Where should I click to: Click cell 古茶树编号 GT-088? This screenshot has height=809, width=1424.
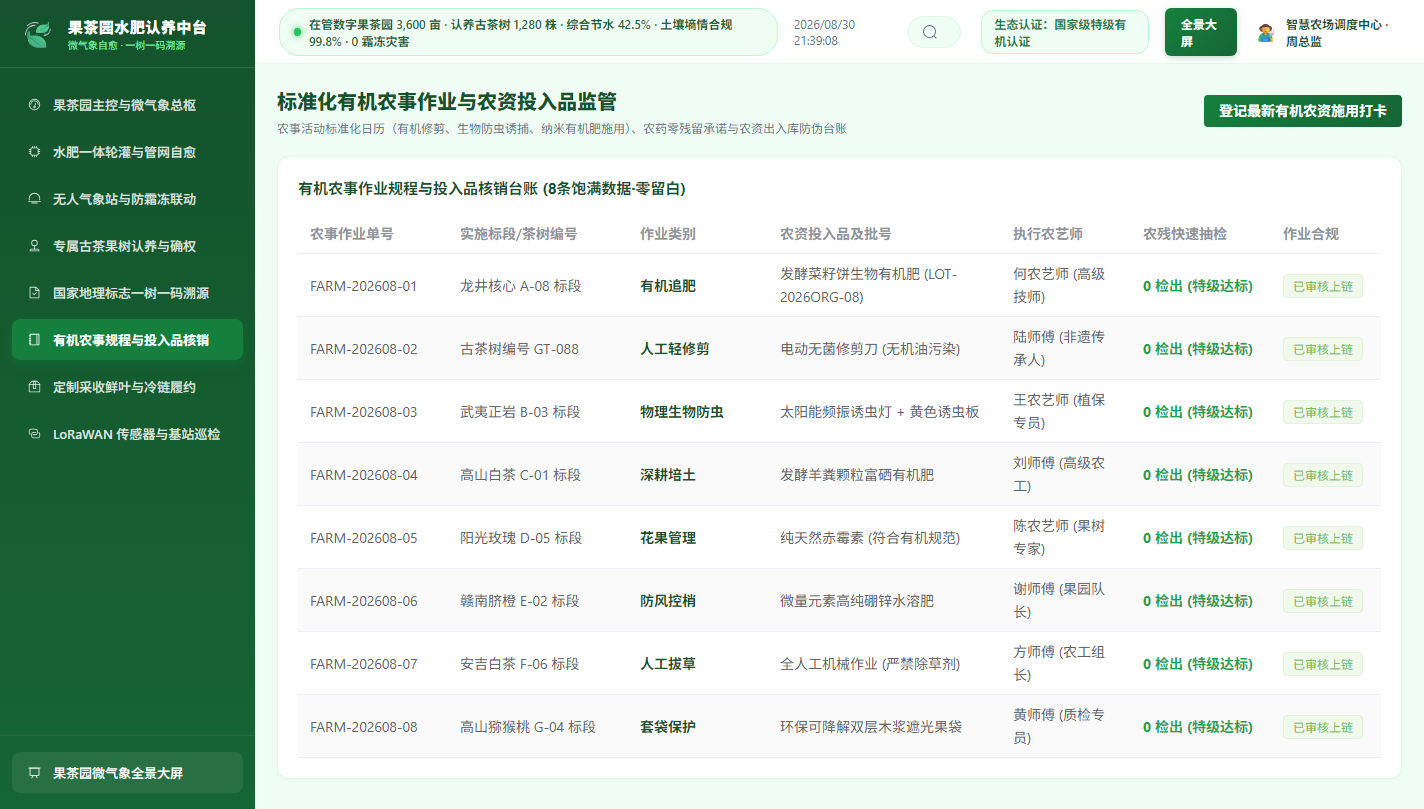coord(519,349)
